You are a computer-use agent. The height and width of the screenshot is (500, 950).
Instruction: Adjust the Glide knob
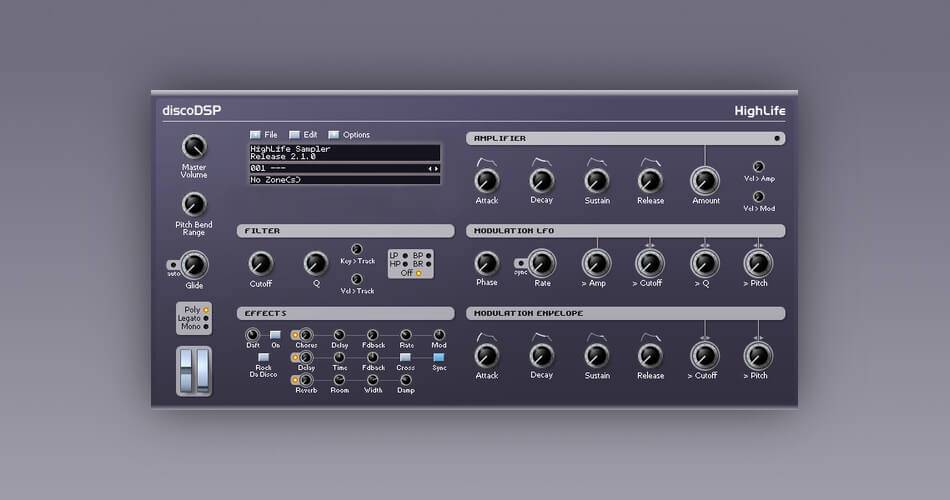click(x=194, y=265)
